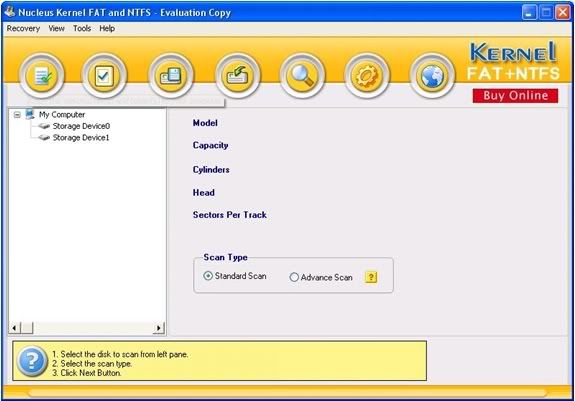Click the My Computer icon in tree

[30, 114]
